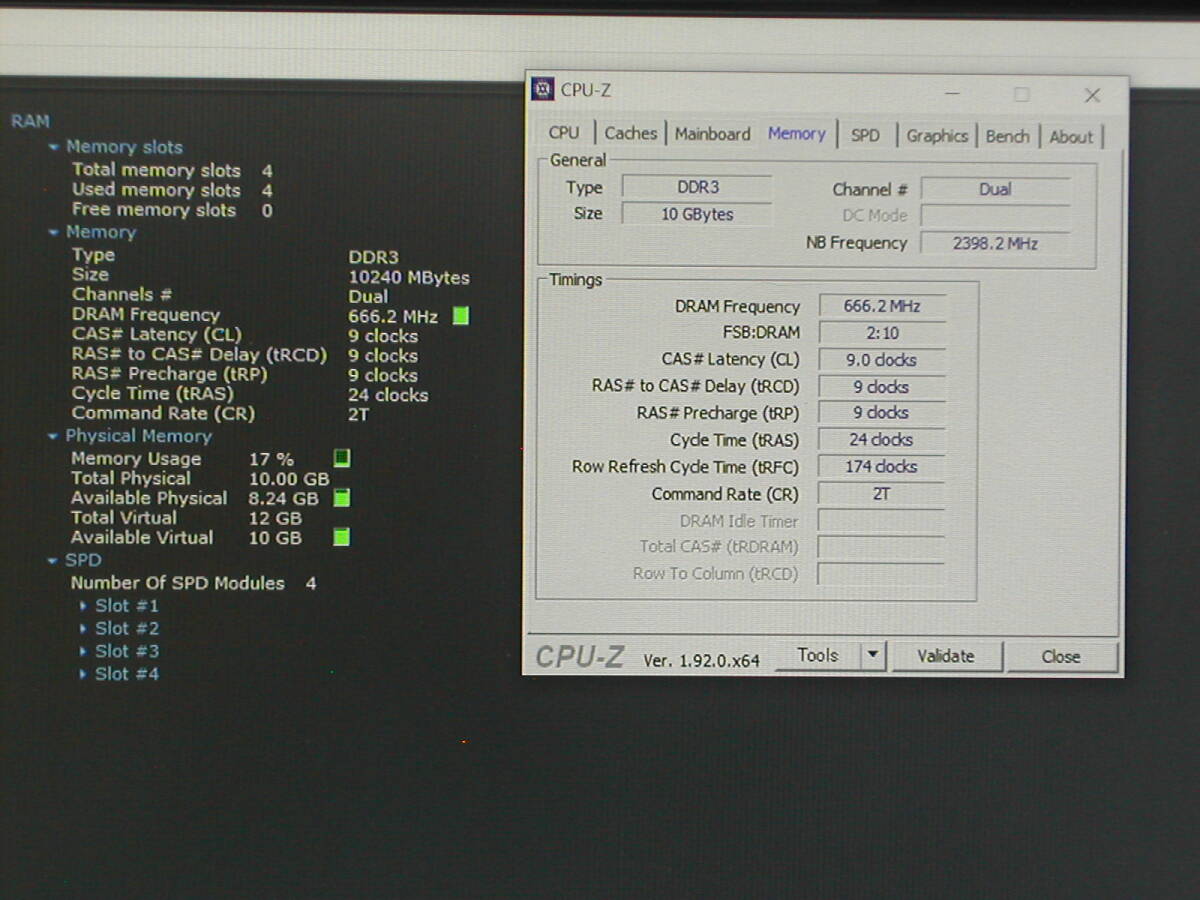Switch to the CPU tab in CPU-Z
Viewport: 1200px width, 900px height.
point(564,133)
